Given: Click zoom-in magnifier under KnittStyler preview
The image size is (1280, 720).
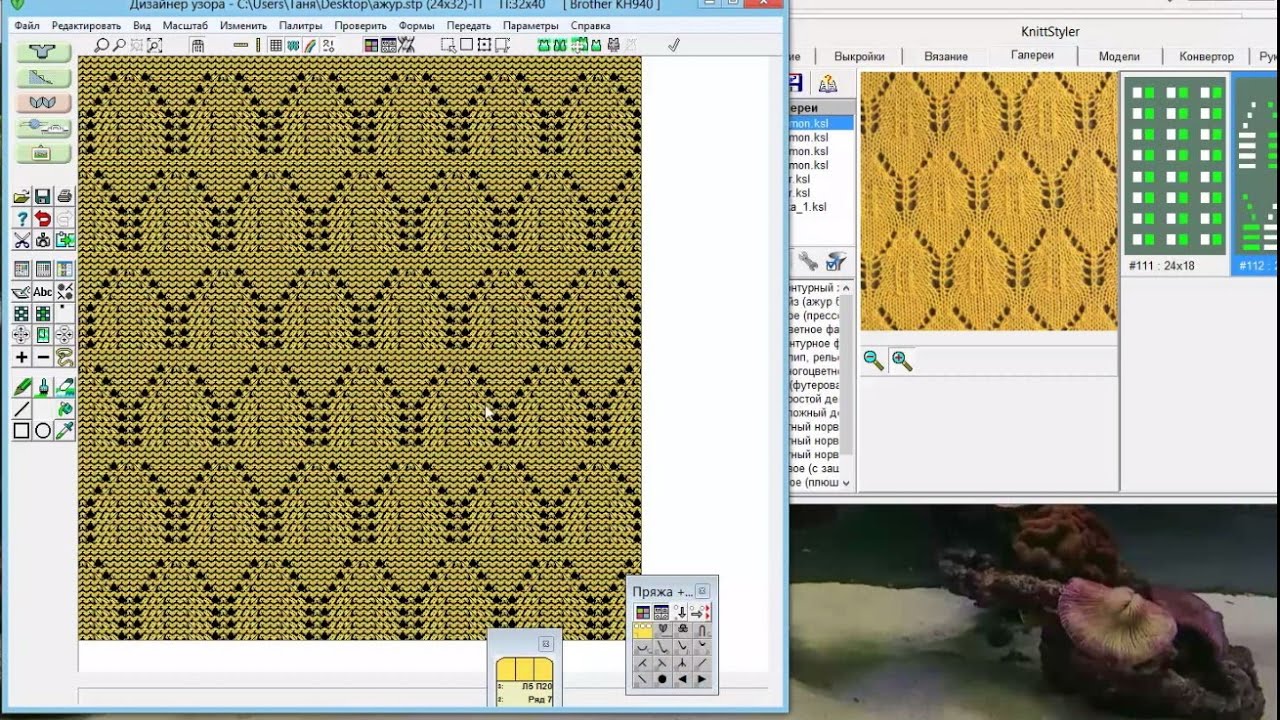Looking at the screenshot, I should 902,361.
